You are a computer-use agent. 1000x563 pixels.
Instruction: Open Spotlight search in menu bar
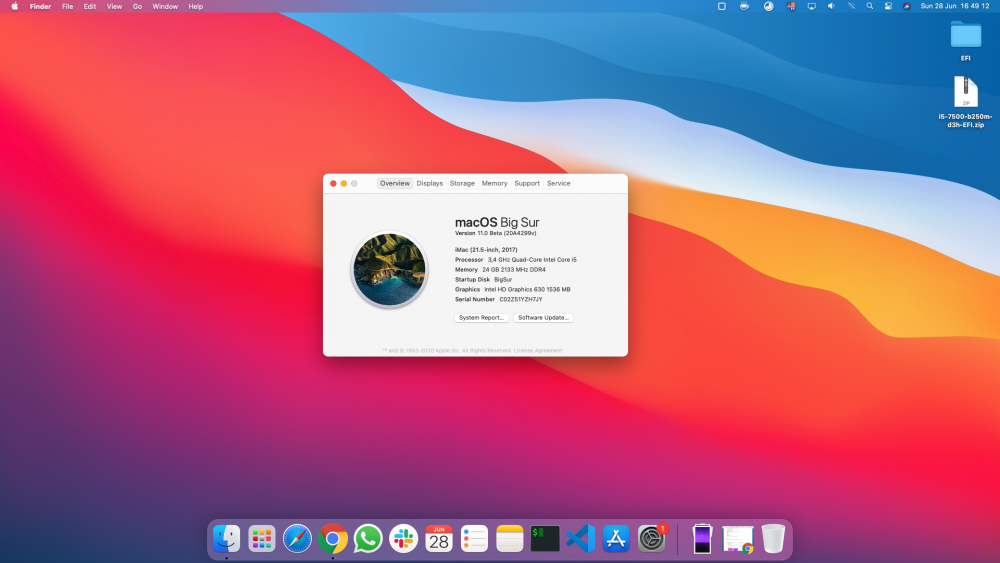pyautogui.click(x=870, y=6)
